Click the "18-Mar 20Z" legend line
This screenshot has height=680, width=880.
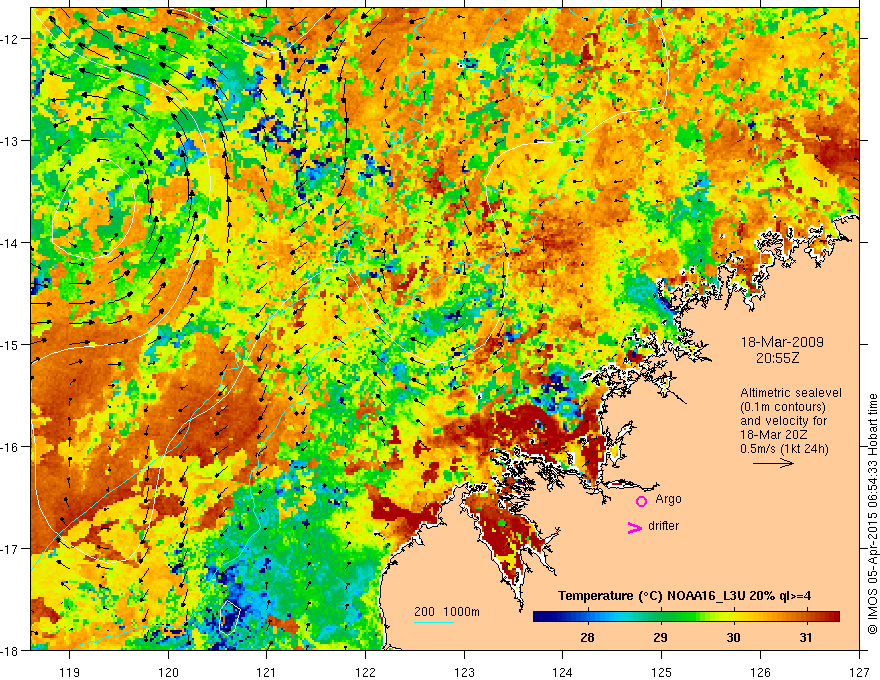coord(772,435)
